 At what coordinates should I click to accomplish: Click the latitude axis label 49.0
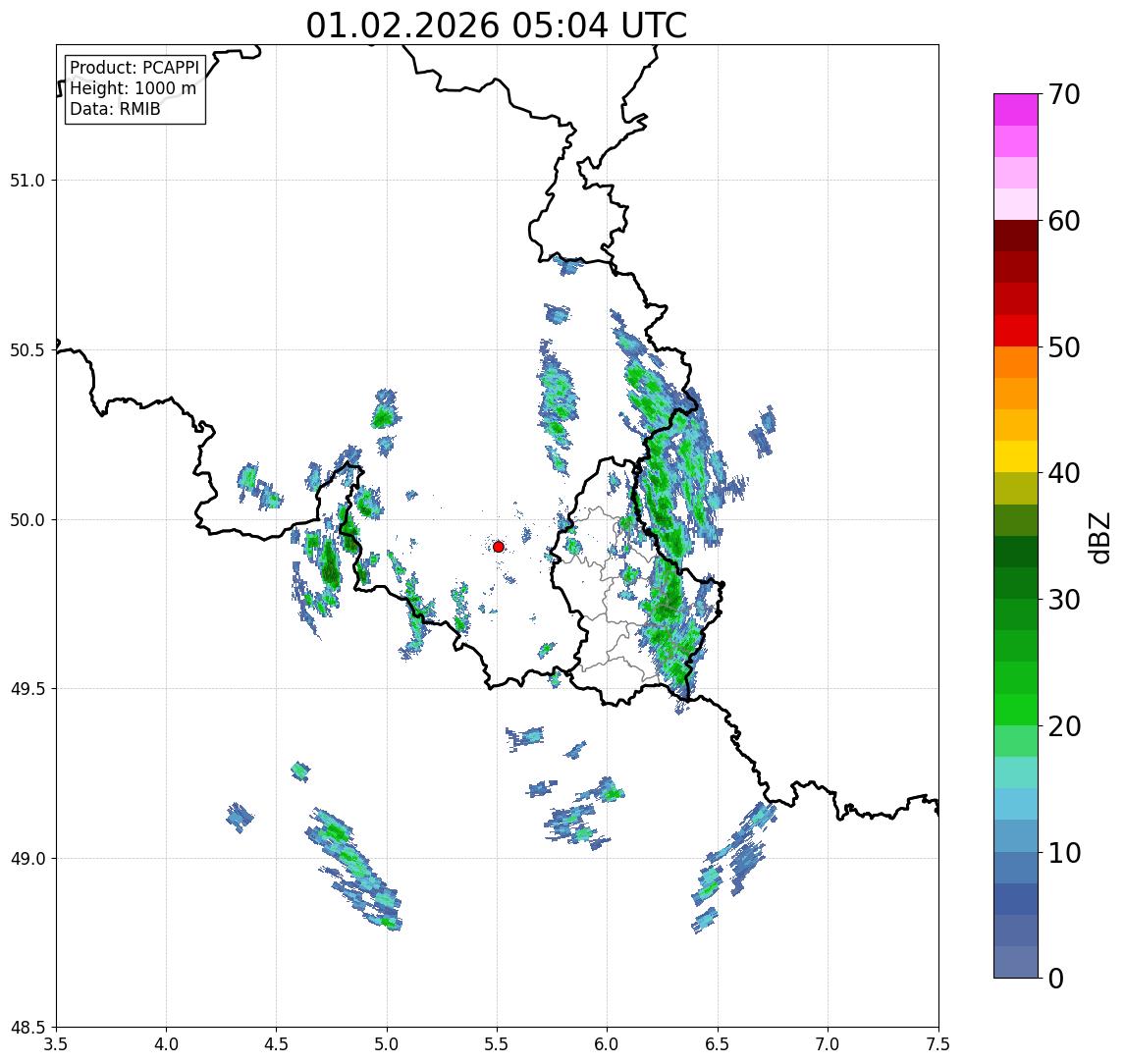click(x=27, y=859)
